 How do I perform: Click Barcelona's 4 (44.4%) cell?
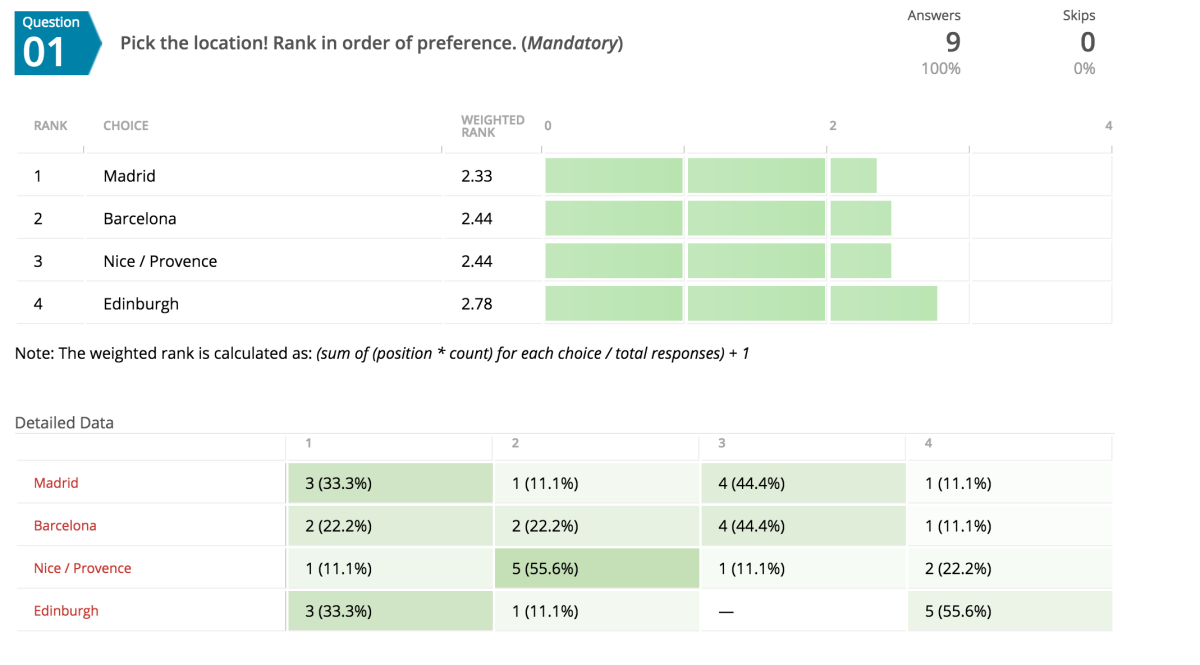click(802, 526)
